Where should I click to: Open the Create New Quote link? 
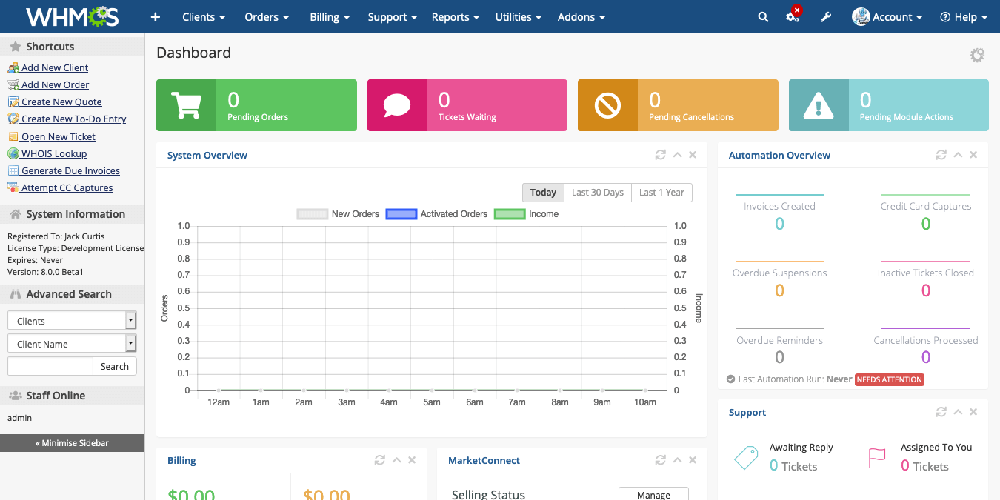click(x=61, y=102)
